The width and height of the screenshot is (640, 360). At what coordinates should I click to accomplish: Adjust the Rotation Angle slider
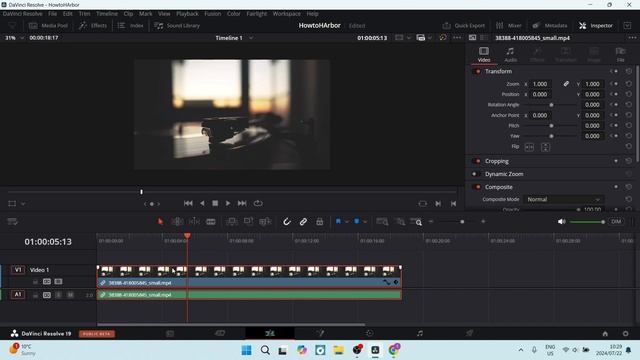(551, 105)
